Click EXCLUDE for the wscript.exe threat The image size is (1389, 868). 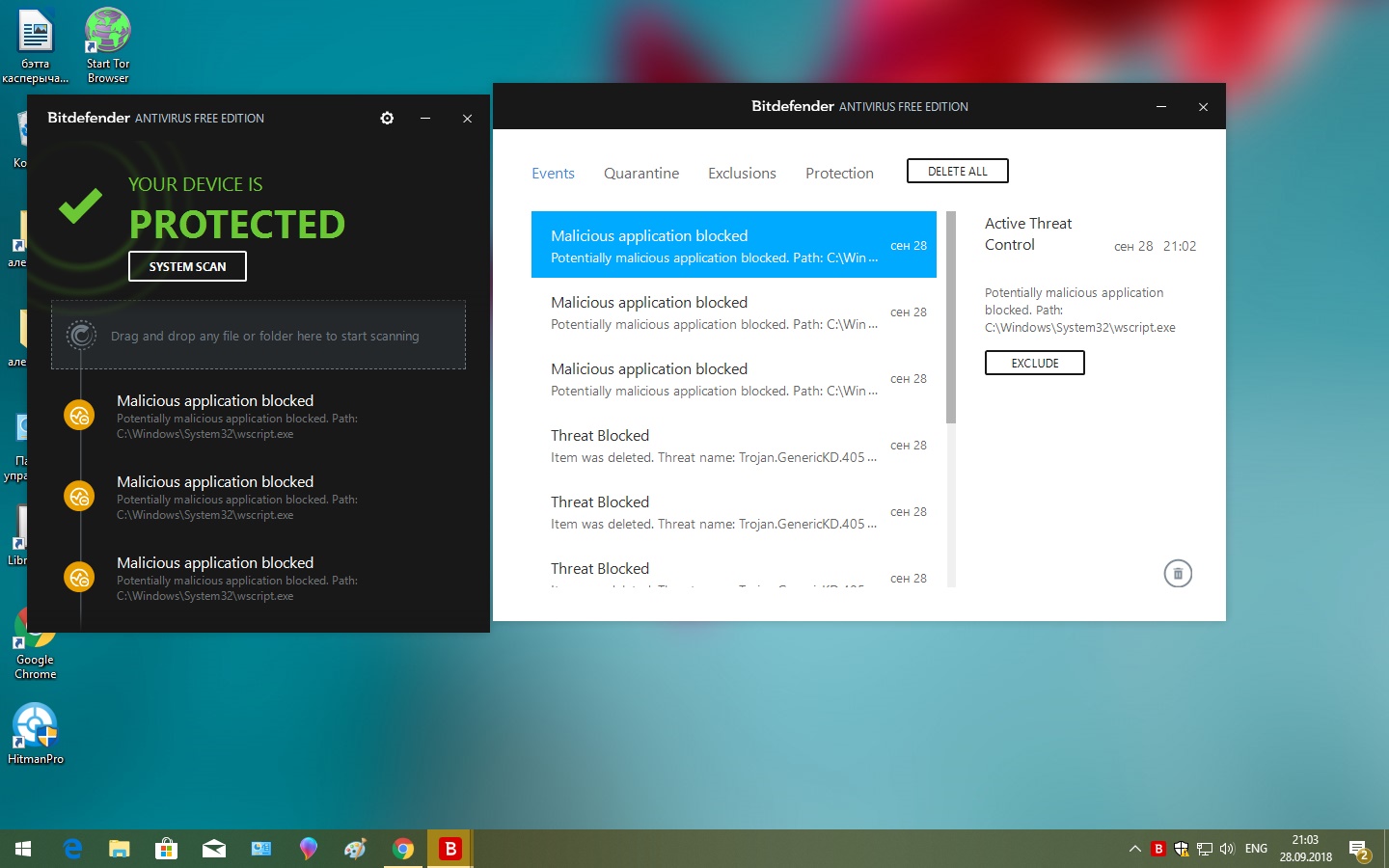(1034, 363)
